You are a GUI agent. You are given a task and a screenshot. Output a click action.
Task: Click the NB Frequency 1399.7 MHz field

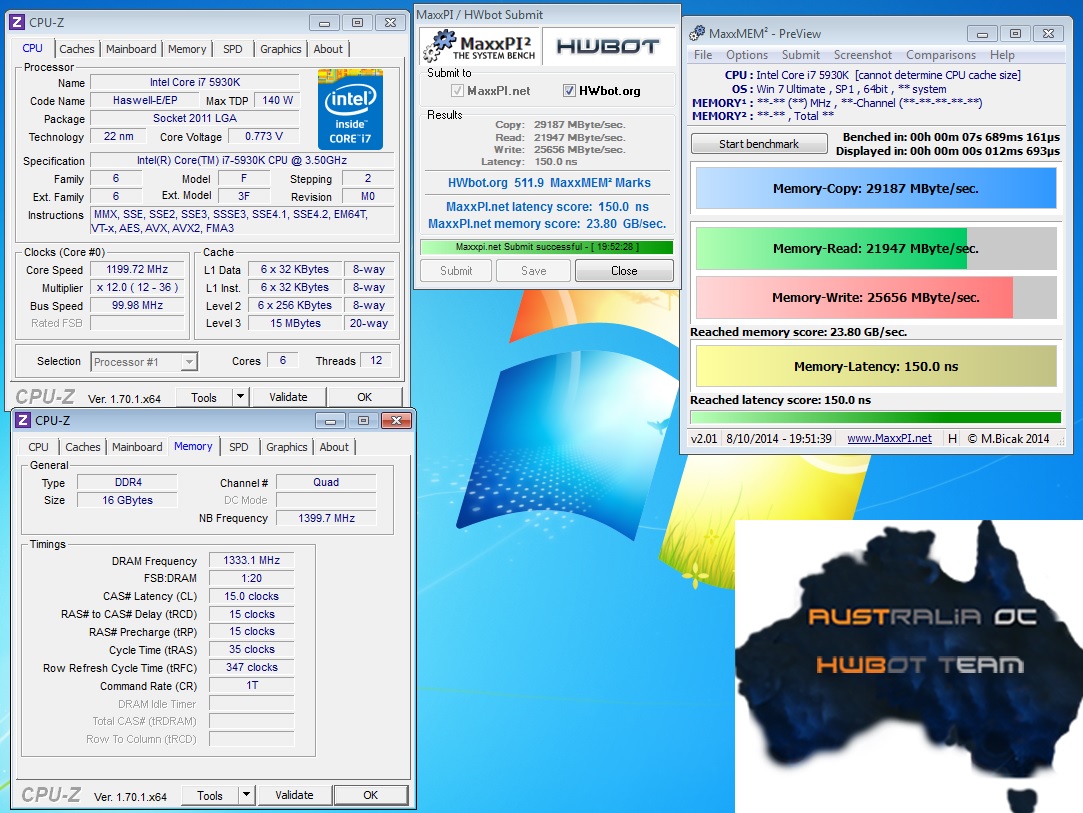[x=326, y=517]
